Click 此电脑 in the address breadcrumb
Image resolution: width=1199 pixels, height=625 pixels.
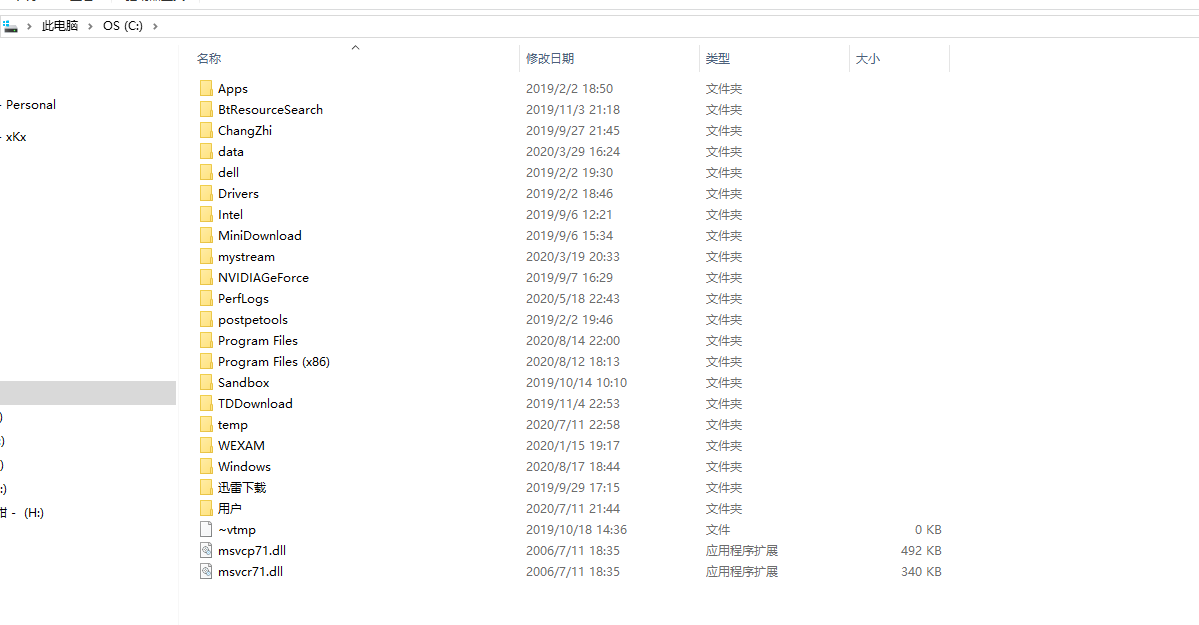coord(60,26)
